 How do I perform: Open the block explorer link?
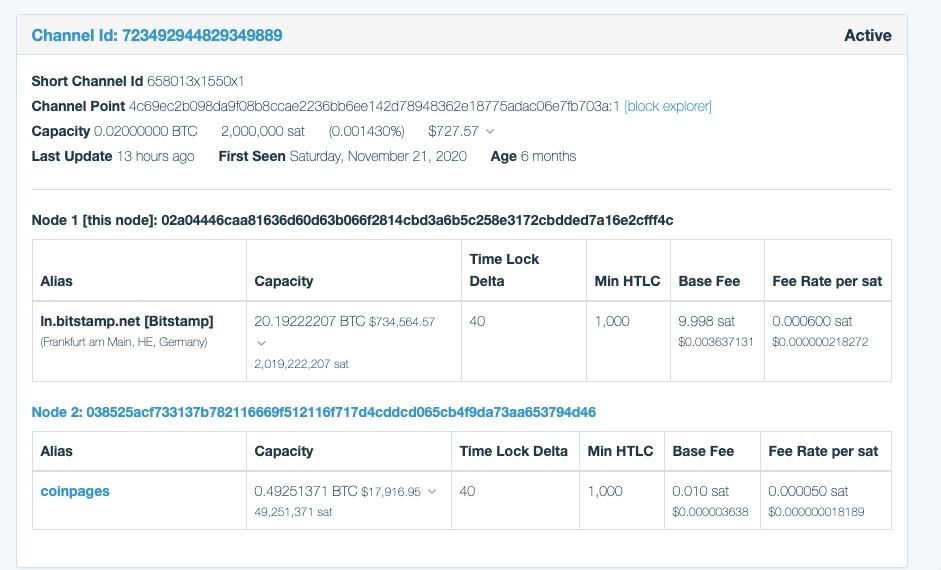coord(668,106)
